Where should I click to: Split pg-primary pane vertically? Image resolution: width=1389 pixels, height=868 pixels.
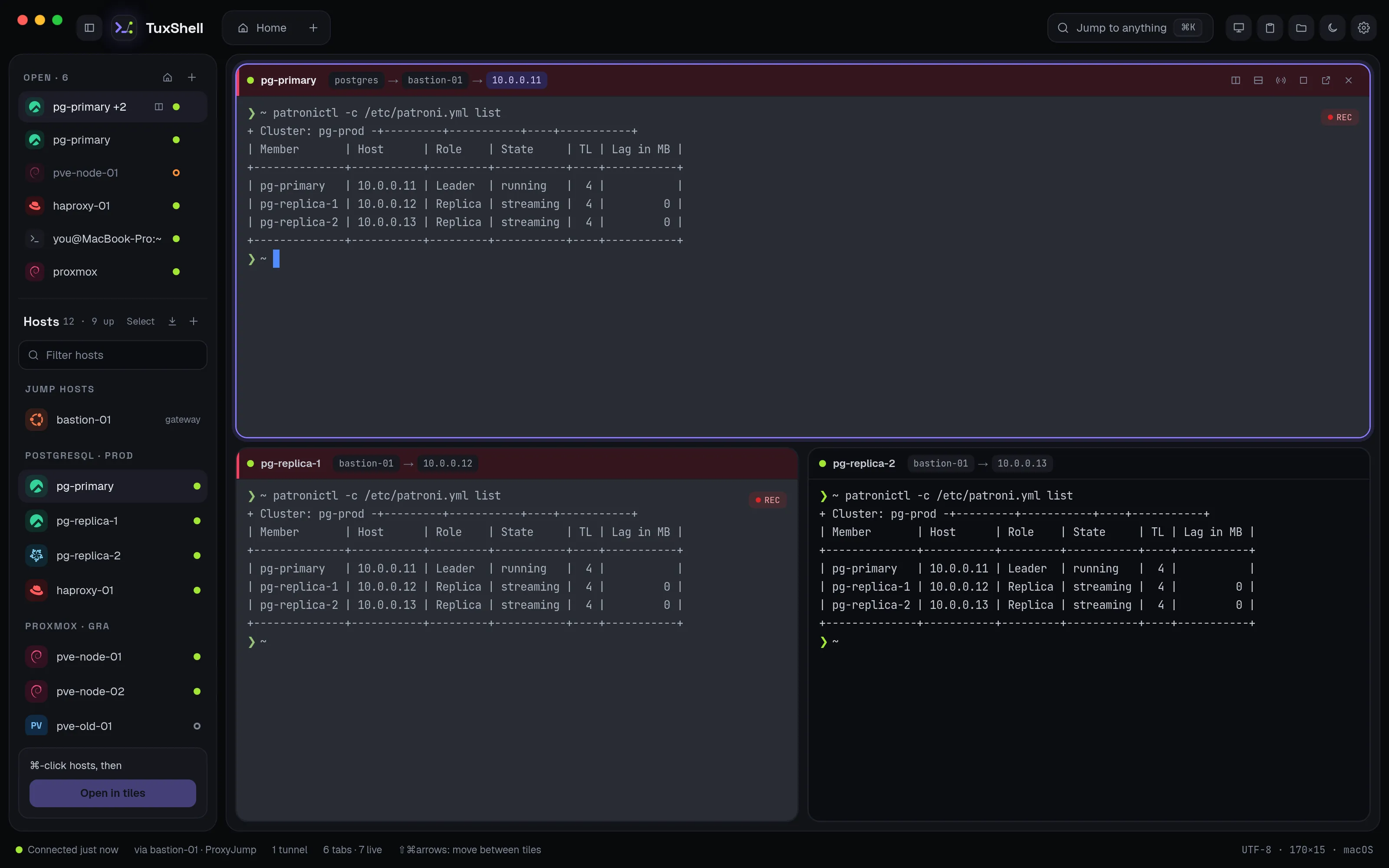[1236, 80]
